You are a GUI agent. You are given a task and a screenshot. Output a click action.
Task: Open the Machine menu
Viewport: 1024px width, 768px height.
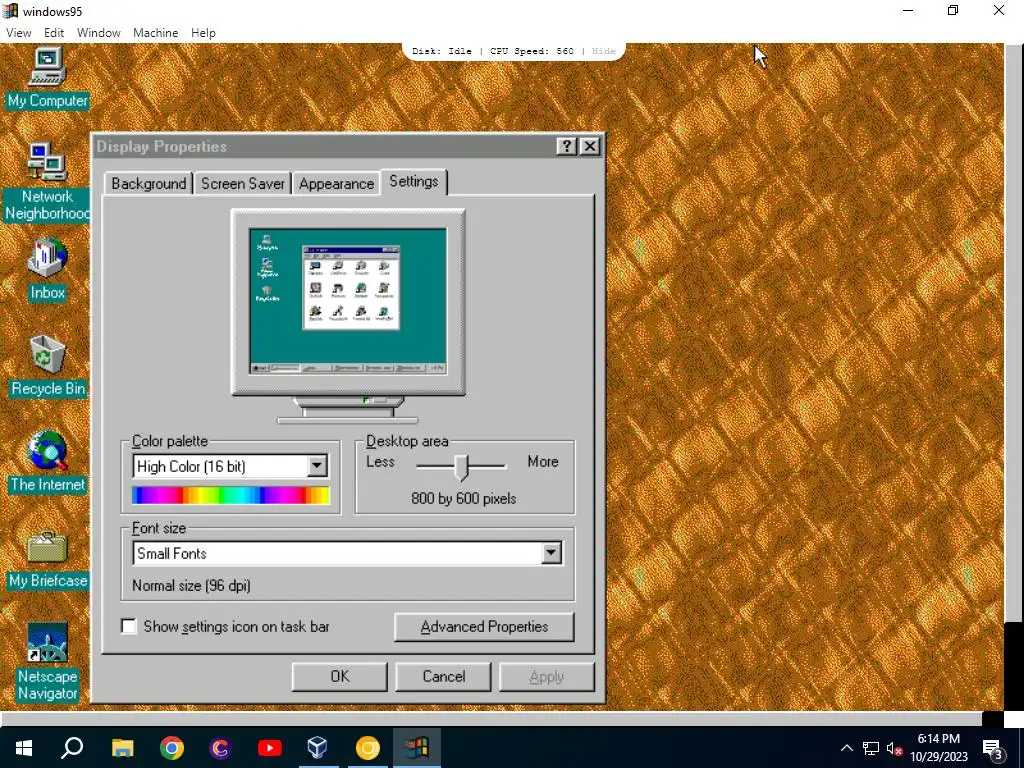click(155, 33)
